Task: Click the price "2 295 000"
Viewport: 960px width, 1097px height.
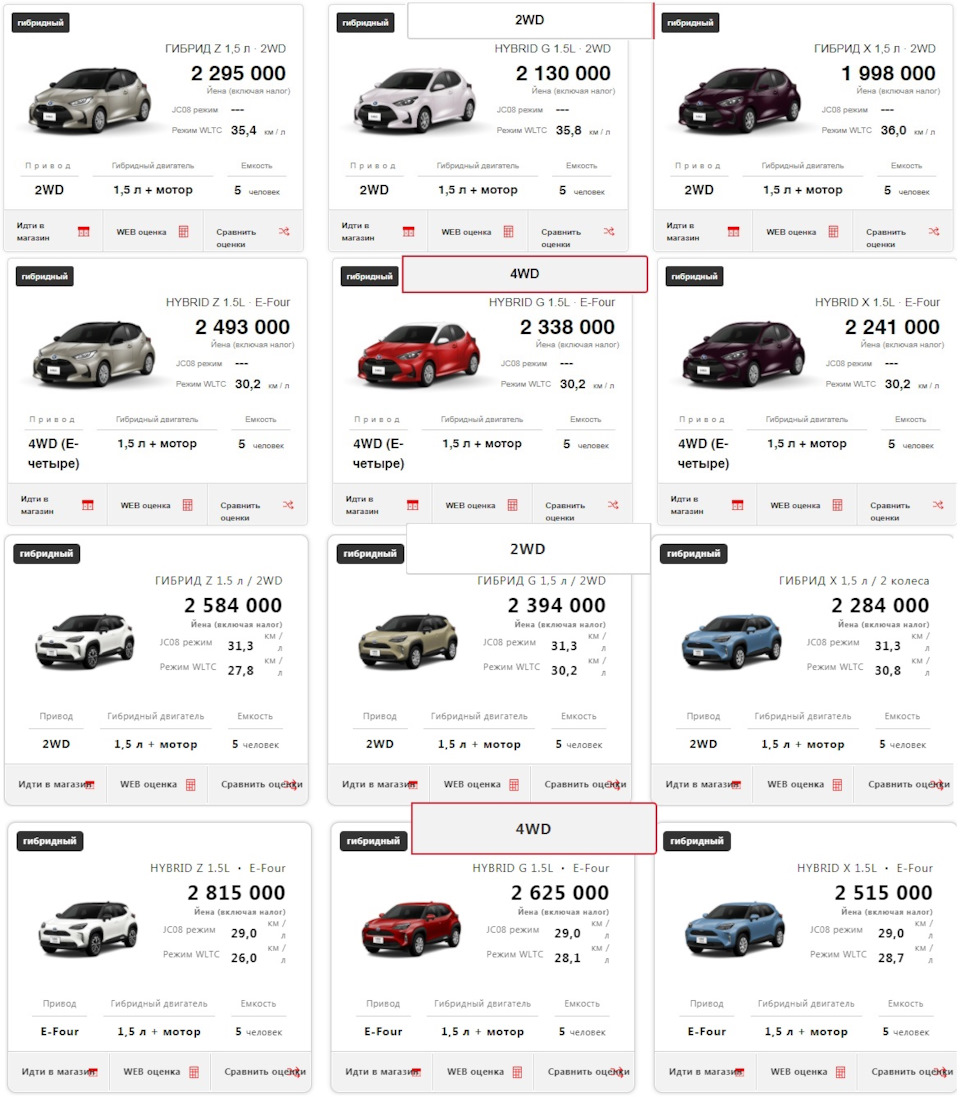Action: click(239, 73)
